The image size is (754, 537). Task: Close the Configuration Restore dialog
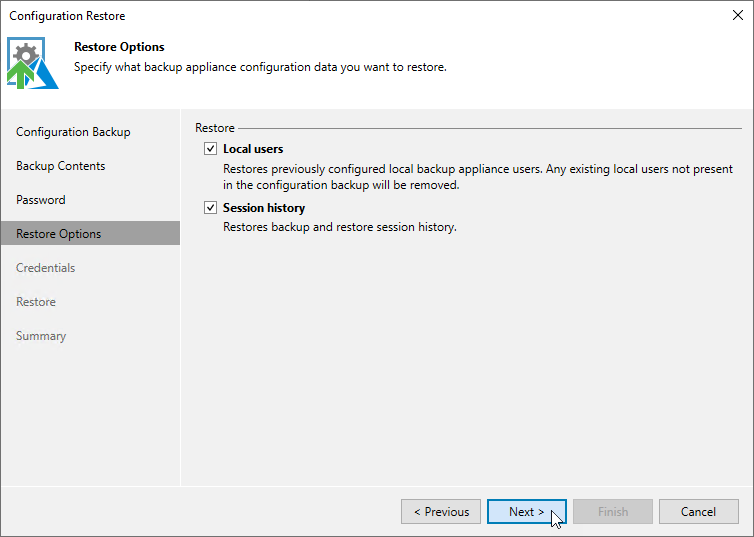738,15
